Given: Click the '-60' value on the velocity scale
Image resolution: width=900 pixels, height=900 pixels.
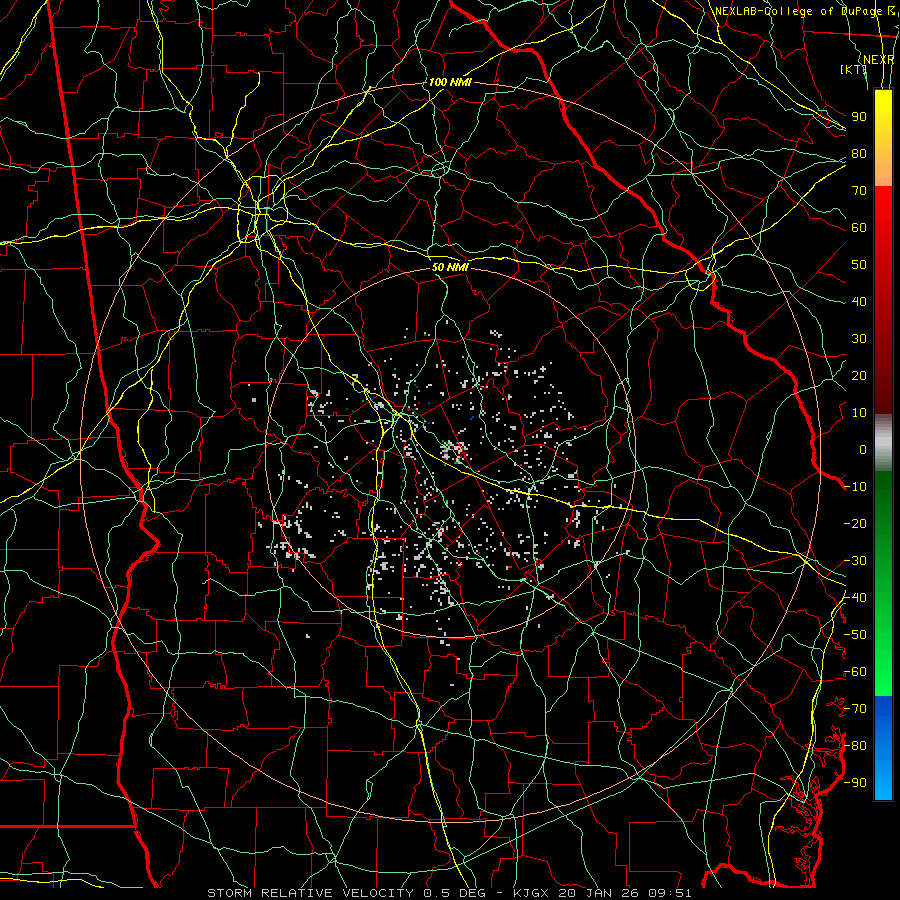Looking at the screenshot, I should (x=855, y=672).
